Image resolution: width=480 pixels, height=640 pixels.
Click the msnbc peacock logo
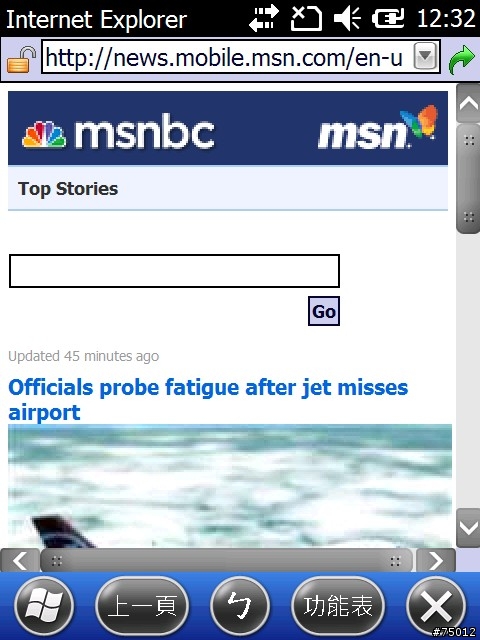[118, 133]
